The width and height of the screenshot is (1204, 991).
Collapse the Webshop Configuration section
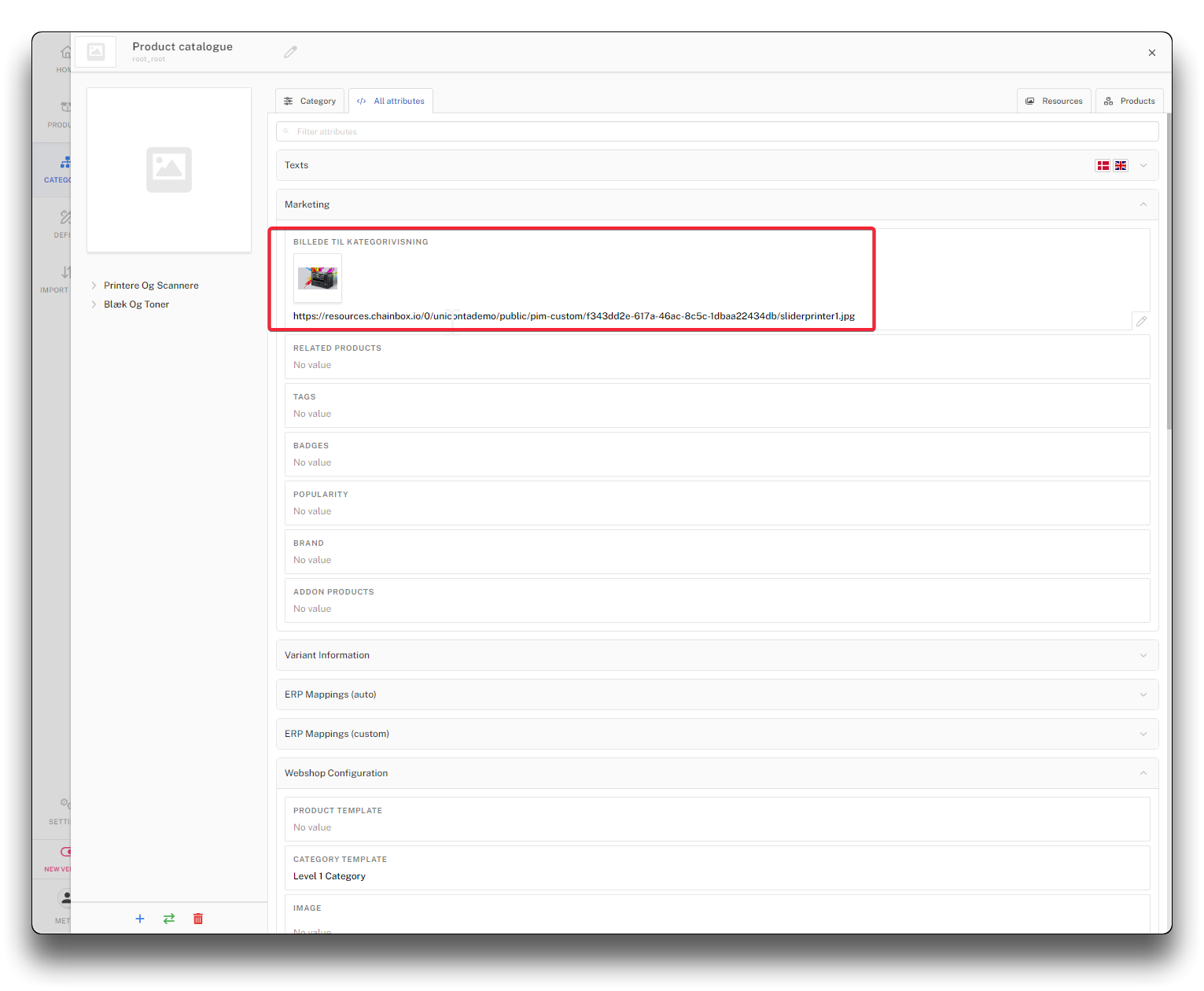click(717, 773)
